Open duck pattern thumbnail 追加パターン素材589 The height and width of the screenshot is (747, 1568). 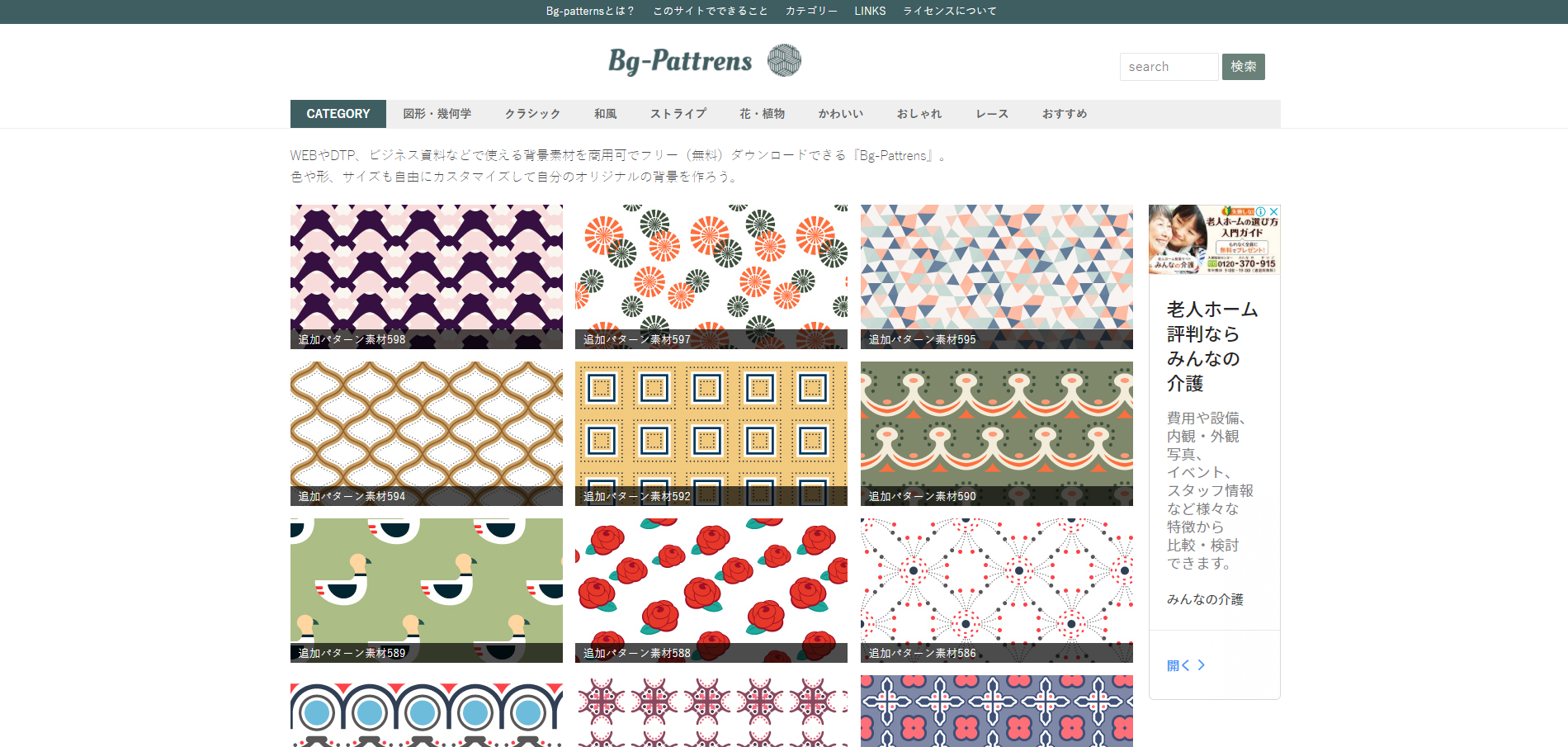point(427,590)
